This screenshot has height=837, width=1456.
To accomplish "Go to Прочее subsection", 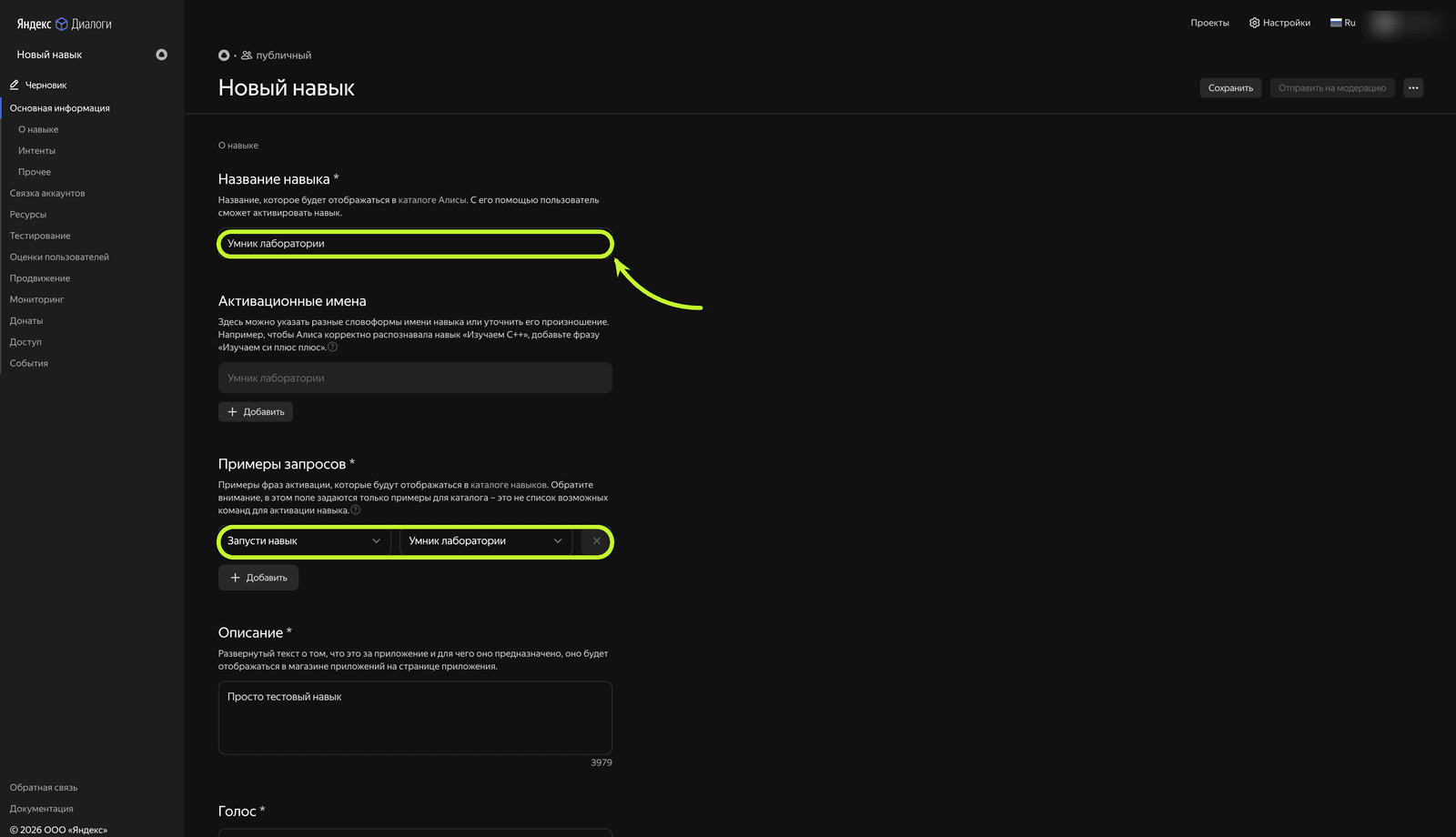I will tap(35, 172).
